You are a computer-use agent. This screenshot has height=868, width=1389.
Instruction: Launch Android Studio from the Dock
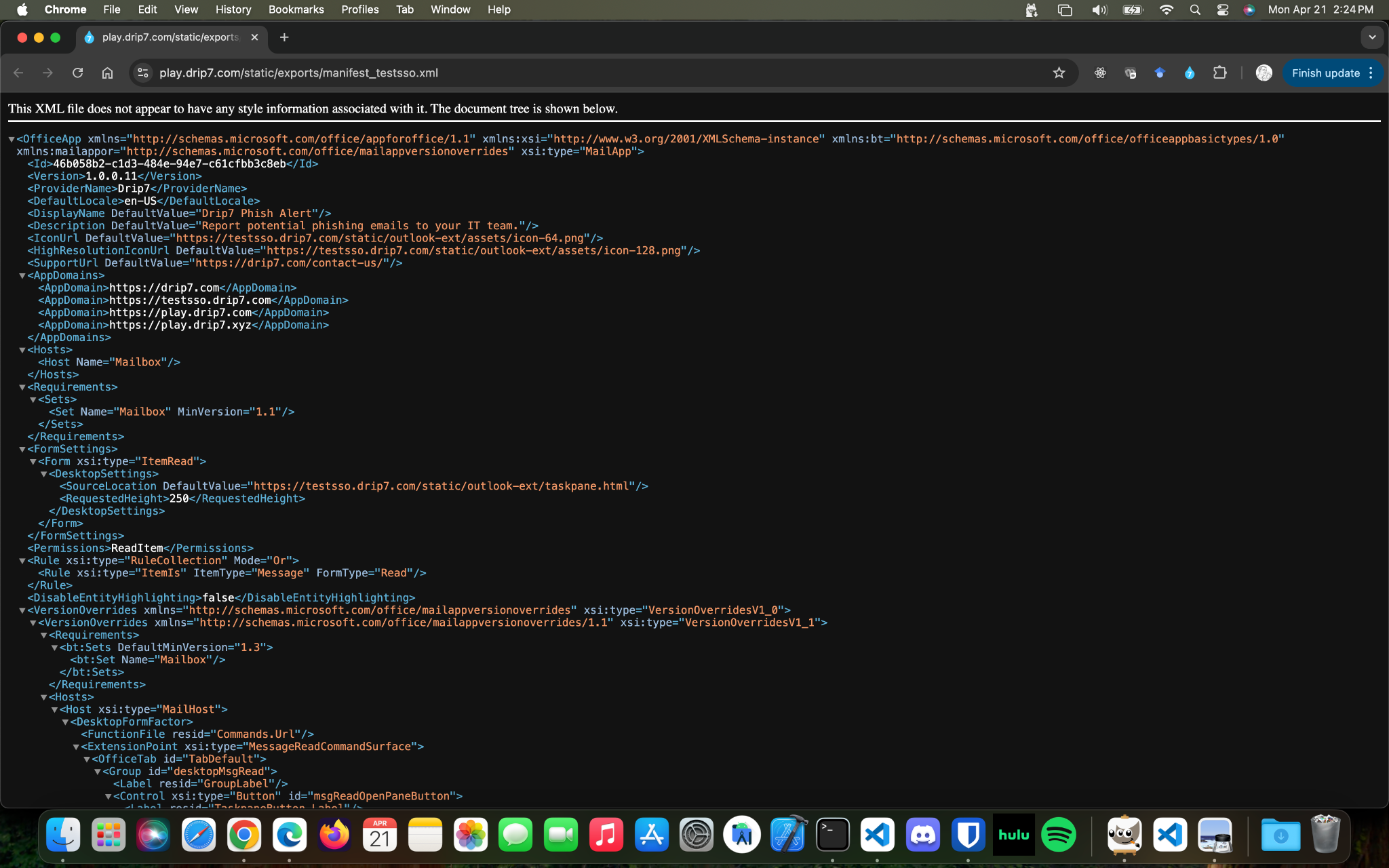pyautogui.click(x=742, y=835)
